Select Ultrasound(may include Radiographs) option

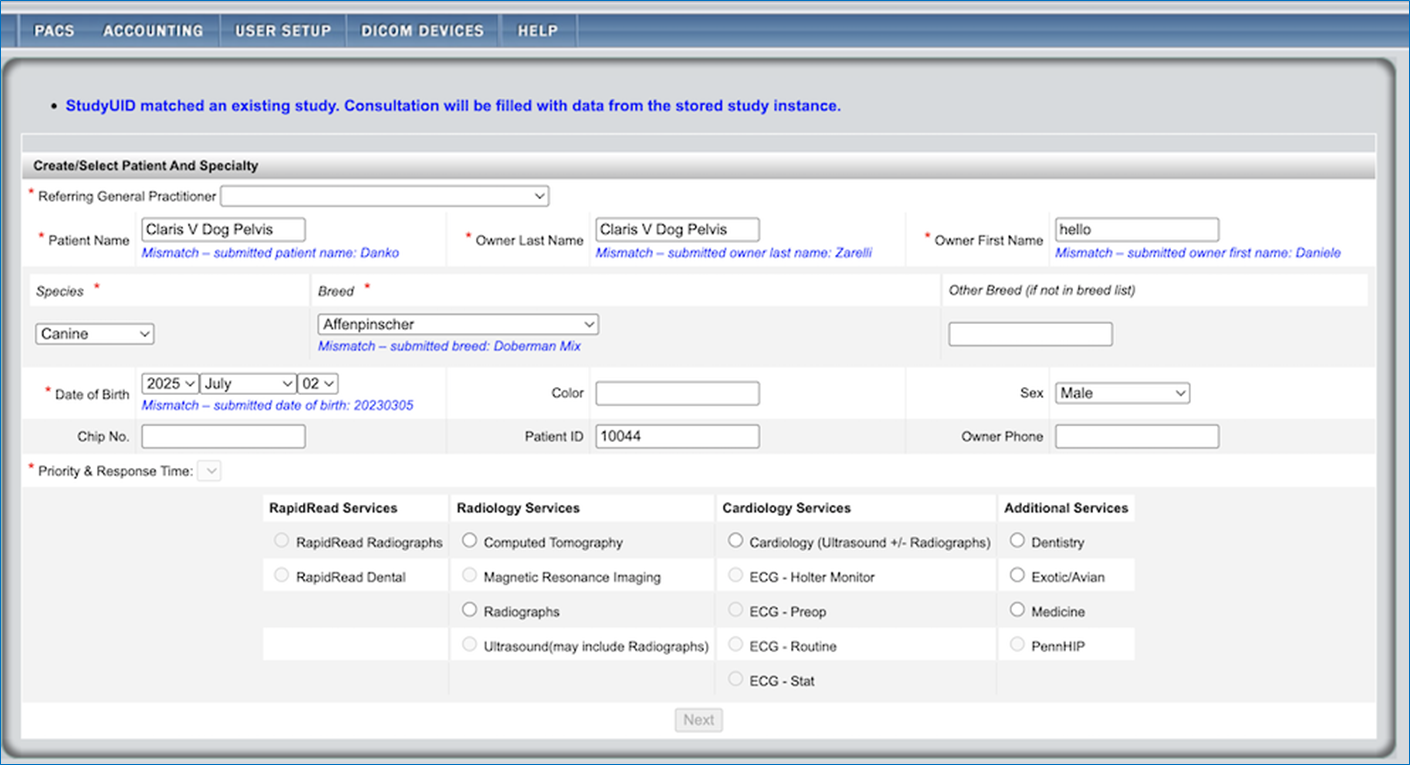[x=469, y=644]
